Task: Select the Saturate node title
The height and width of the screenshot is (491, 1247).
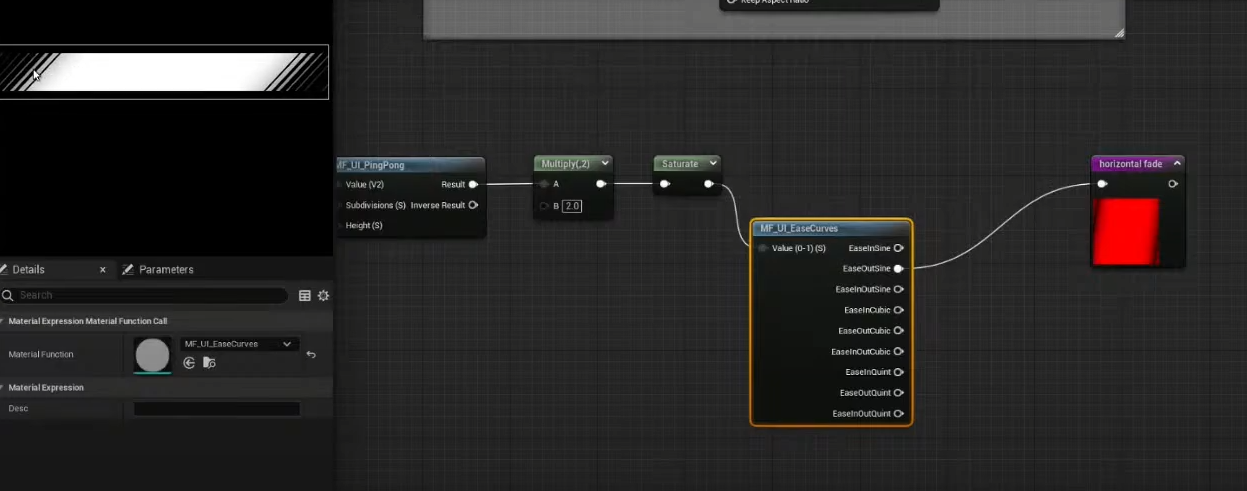Action: (x=680, y=164)
